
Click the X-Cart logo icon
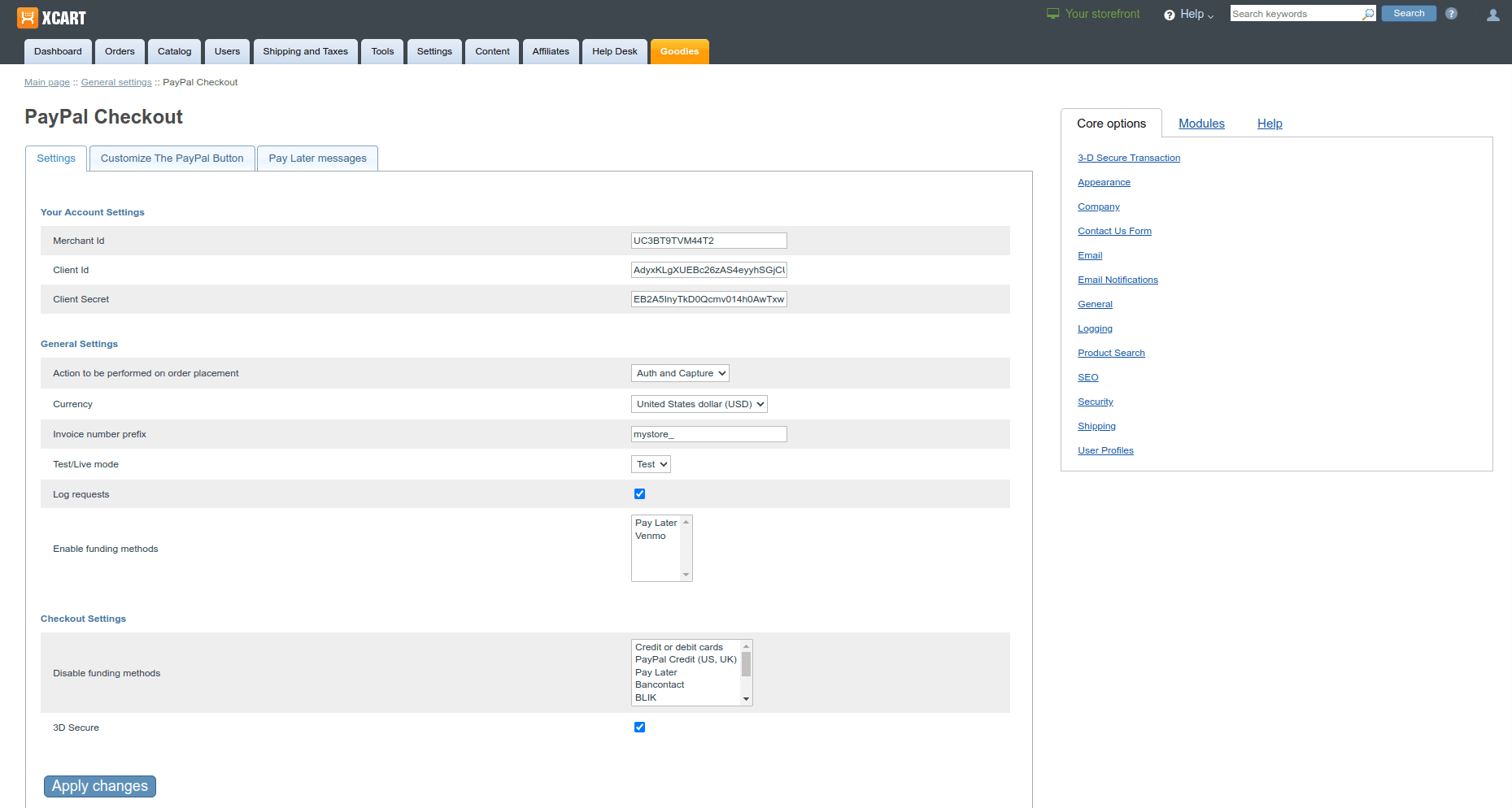[x=27, y=18]
